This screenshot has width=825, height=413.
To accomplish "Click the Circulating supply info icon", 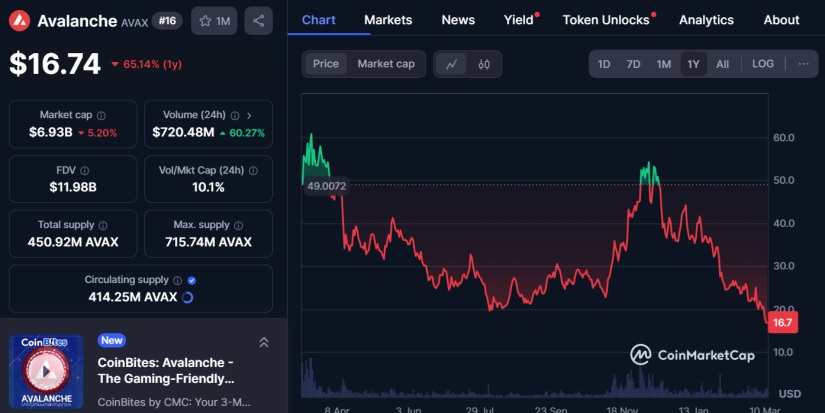I will click(x=177, y=281).
